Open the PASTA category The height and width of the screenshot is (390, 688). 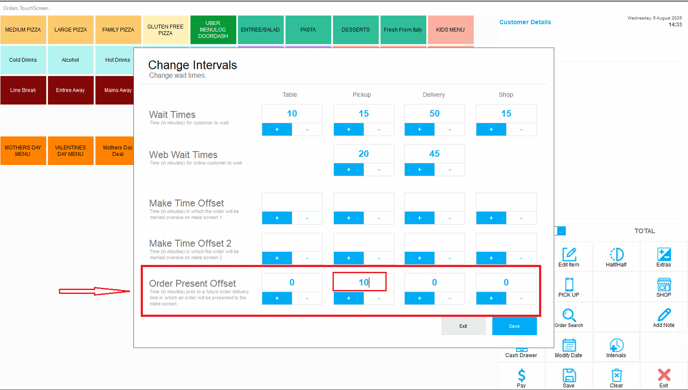(x=308, y=30)
